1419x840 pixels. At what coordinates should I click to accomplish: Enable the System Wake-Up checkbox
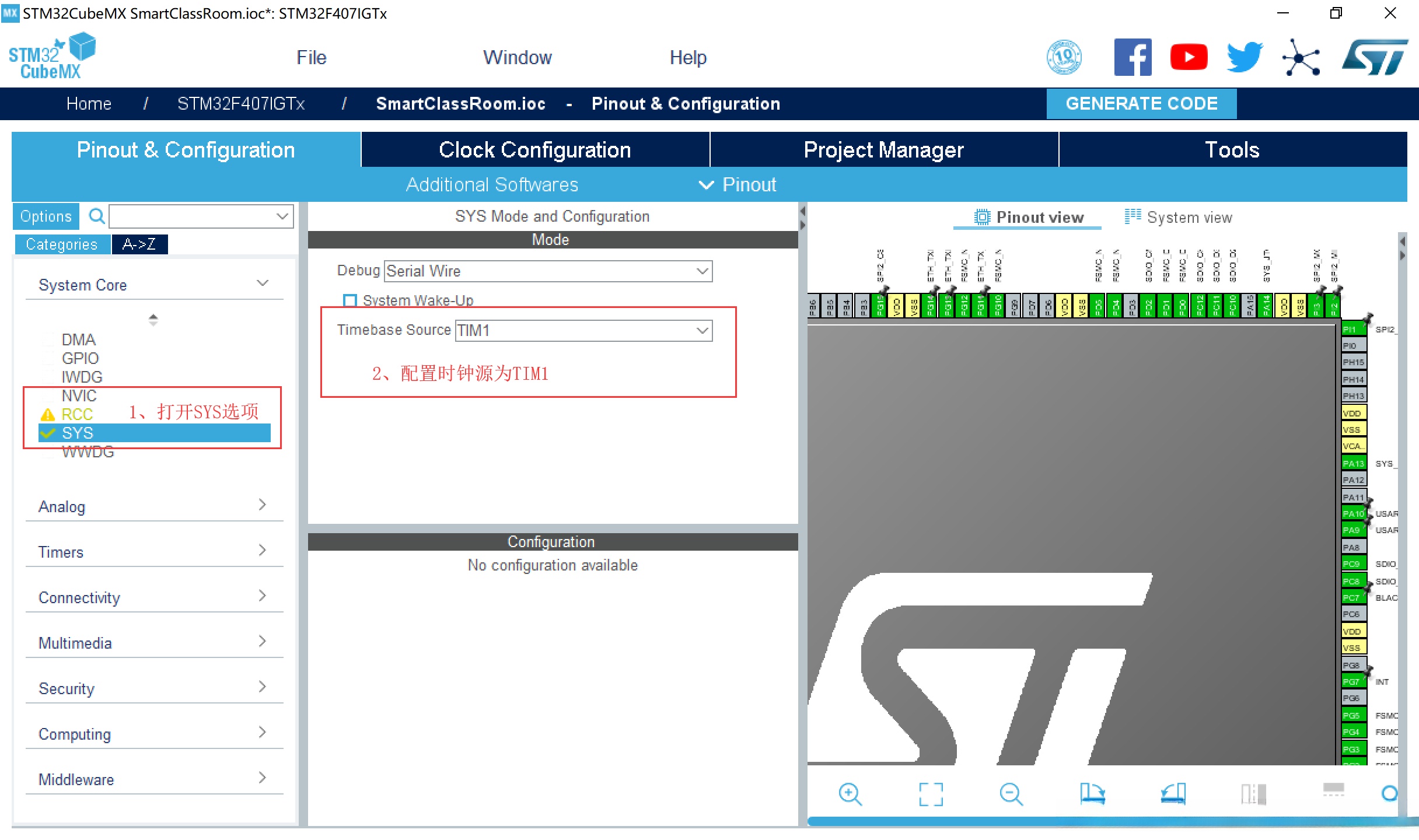click(x=350, y=300)
